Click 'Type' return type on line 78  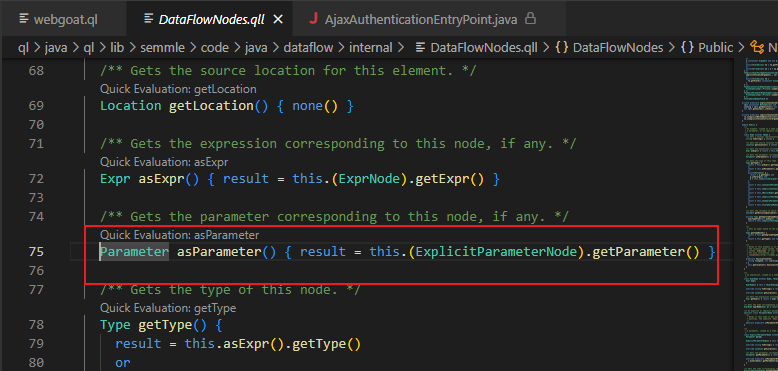[115, 325]
